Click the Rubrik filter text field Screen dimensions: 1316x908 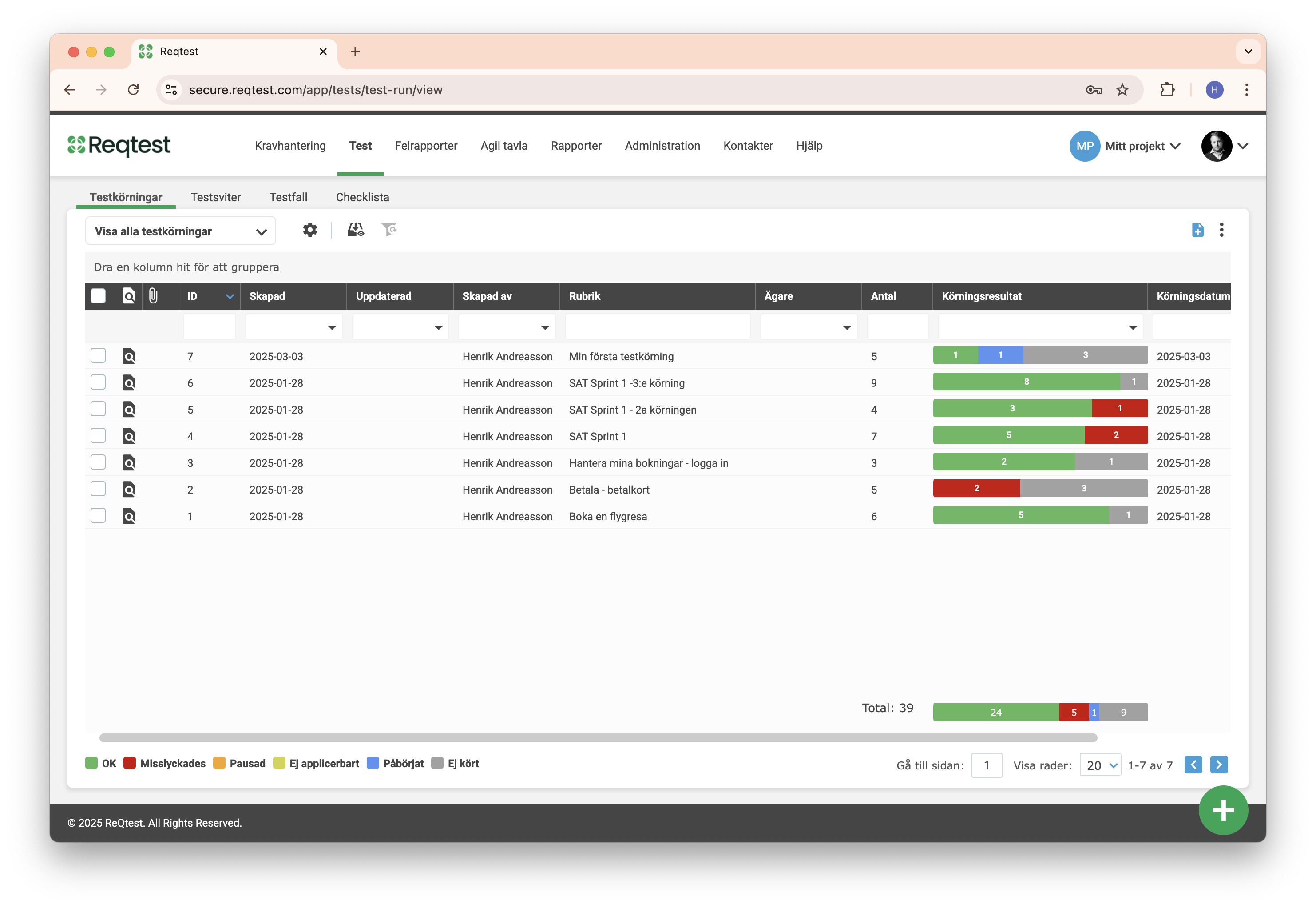pos(657,327)
